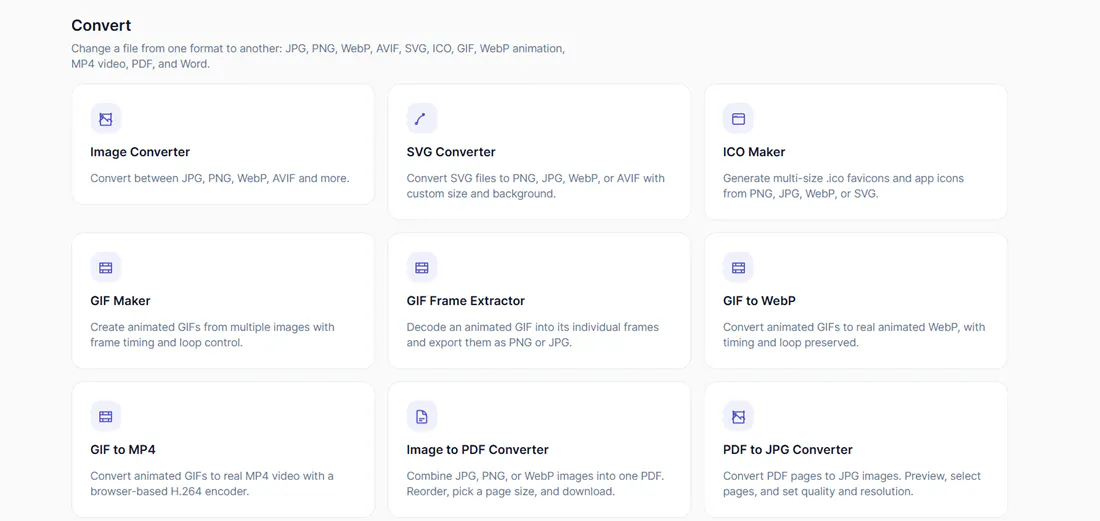Click the GIF Frame Extractor film icon
Screen dimensions: 1100x521
click(x=422, y=268)
